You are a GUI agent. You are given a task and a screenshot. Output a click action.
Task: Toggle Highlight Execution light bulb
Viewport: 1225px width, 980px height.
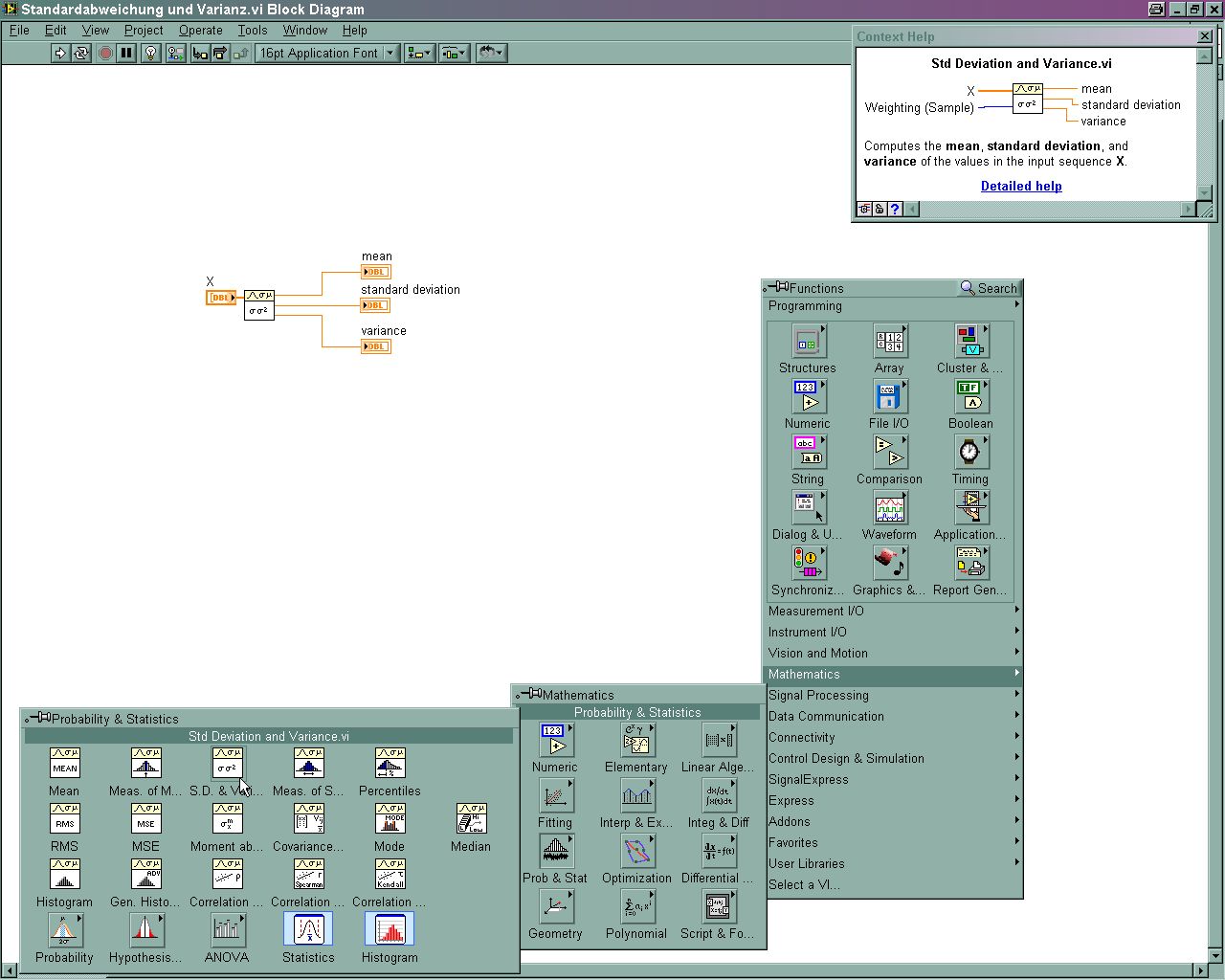coord(150,54)
